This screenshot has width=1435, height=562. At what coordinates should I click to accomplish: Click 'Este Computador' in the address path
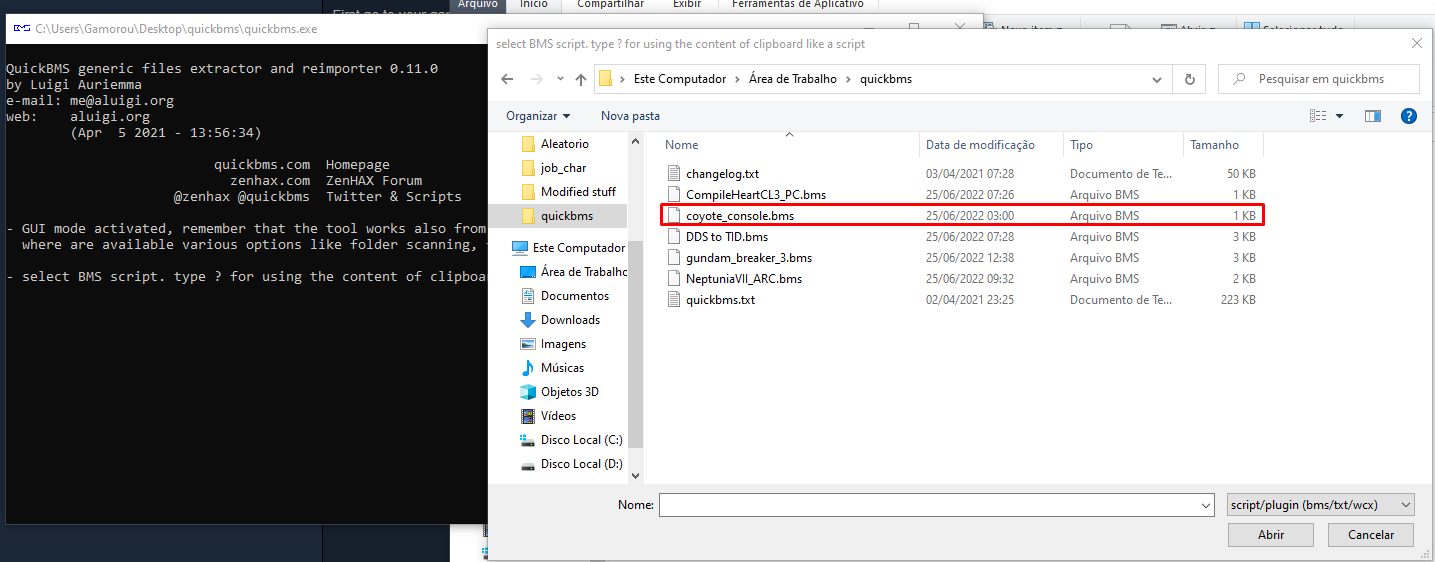pyautogui.click(x=680, y=79)
